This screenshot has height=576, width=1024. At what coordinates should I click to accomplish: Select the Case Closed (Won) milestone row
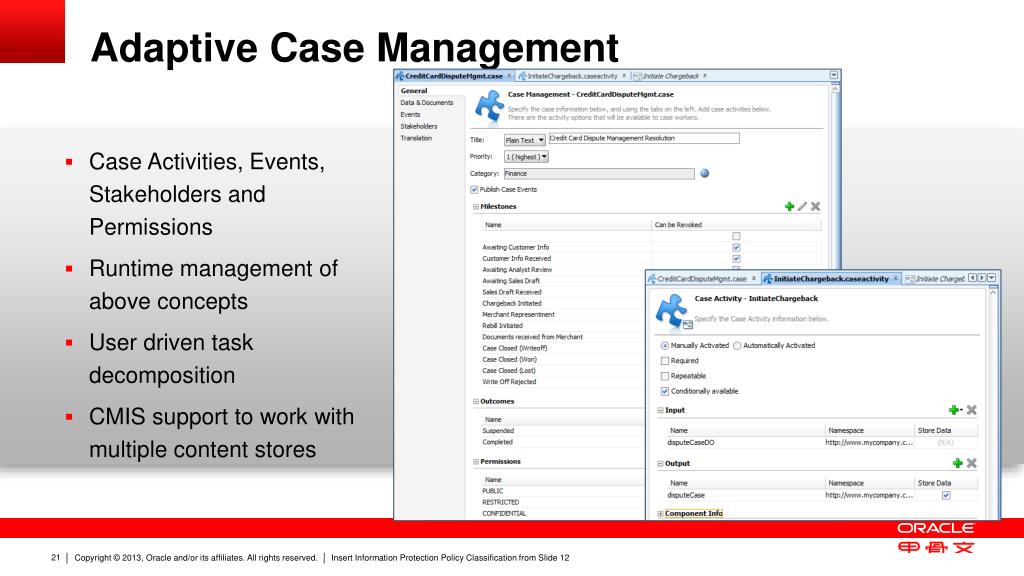[x=509, y=359]
